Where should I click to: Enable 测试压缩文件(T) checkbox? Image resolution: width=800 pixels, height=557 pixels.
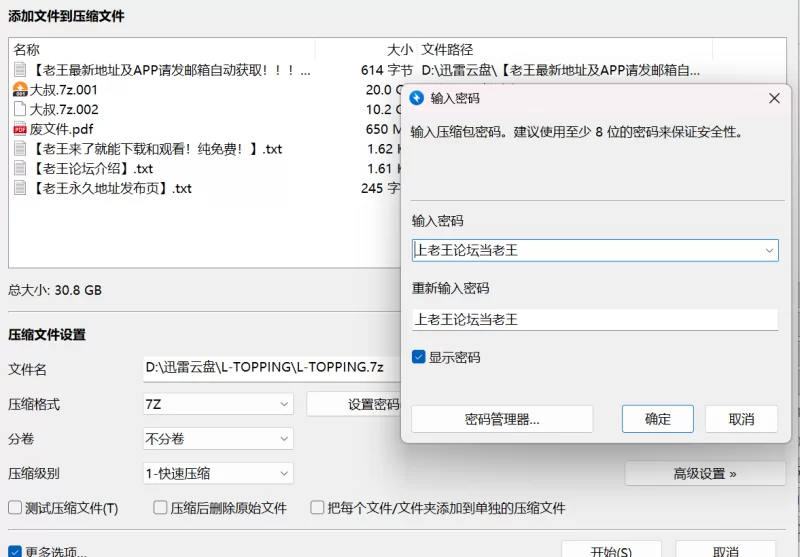point(15,508)
